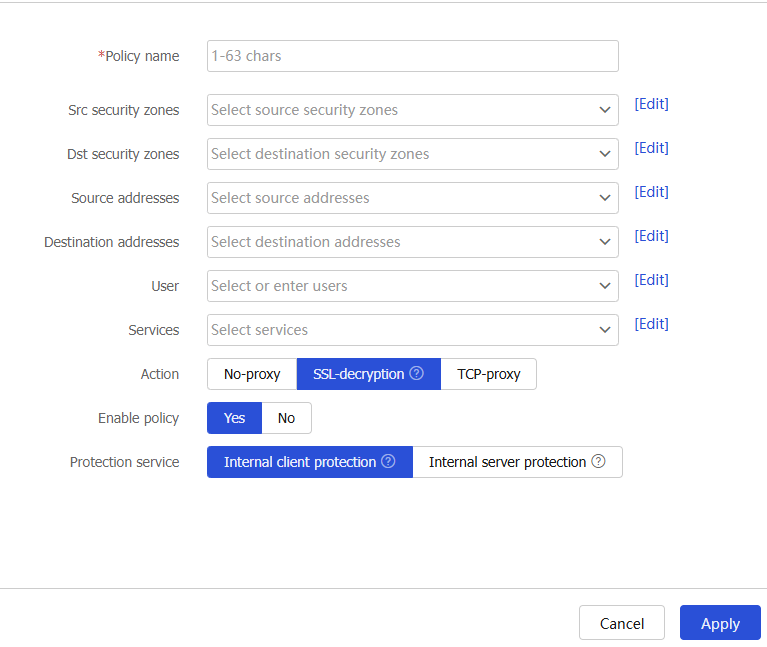
Task: Set Enable policy to Yes
Action: click(234, 418)
